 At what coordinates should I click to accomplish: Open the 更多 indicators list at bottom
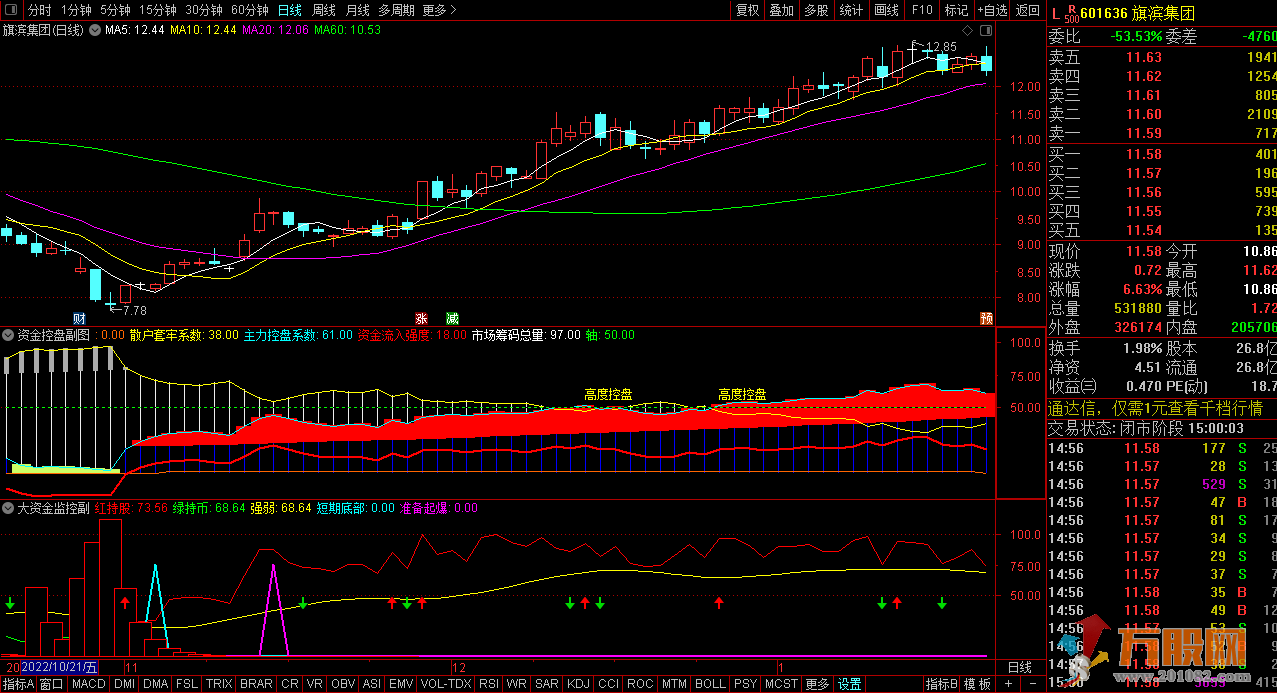[817, 684]
